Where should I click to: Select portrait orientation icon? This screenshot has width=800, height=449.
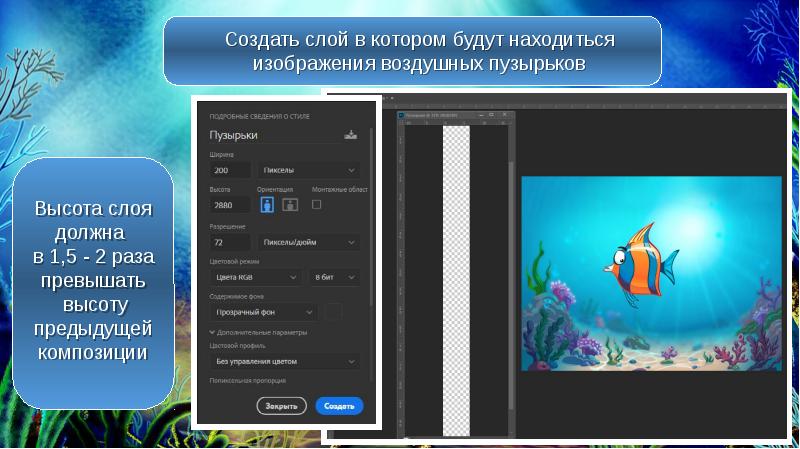coord(268,204)
